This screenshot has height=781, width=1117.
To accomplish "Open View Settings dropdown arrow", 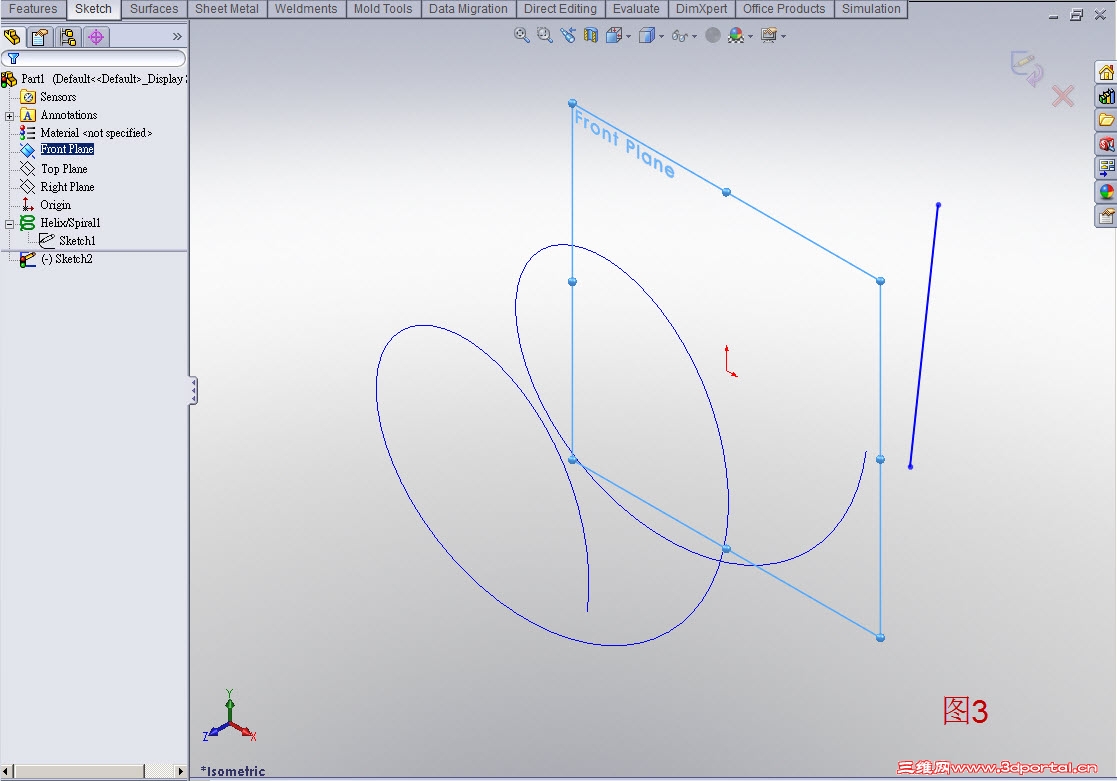I will tap(783, 36).
